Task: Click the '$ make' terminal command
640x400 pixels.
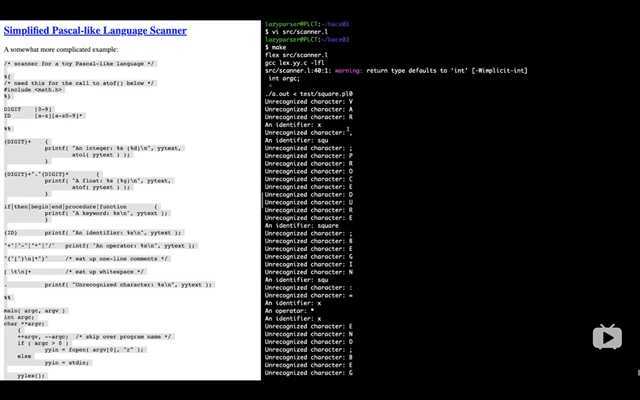Action: coord(276,47)
